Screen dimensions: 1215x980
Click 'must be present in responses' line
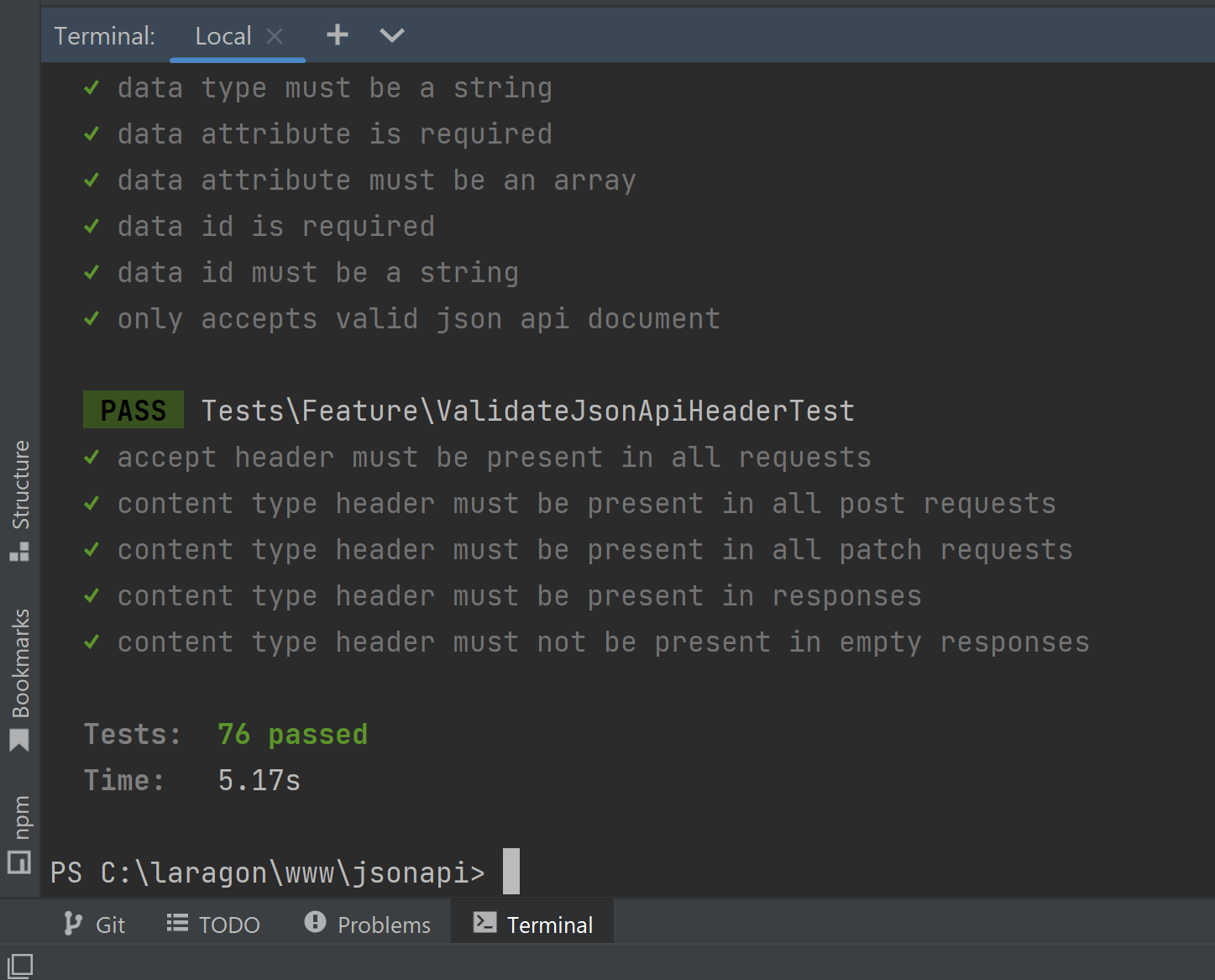519,596
